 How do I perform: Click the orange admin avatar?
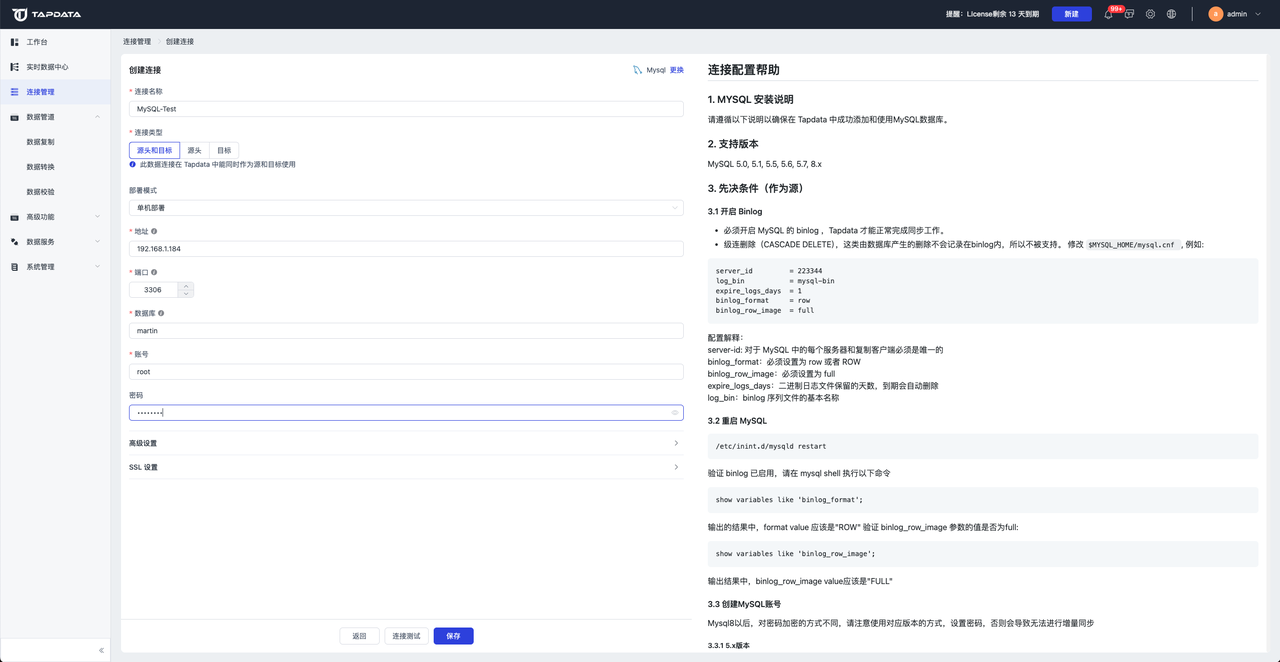click(x=1215, y=14)
